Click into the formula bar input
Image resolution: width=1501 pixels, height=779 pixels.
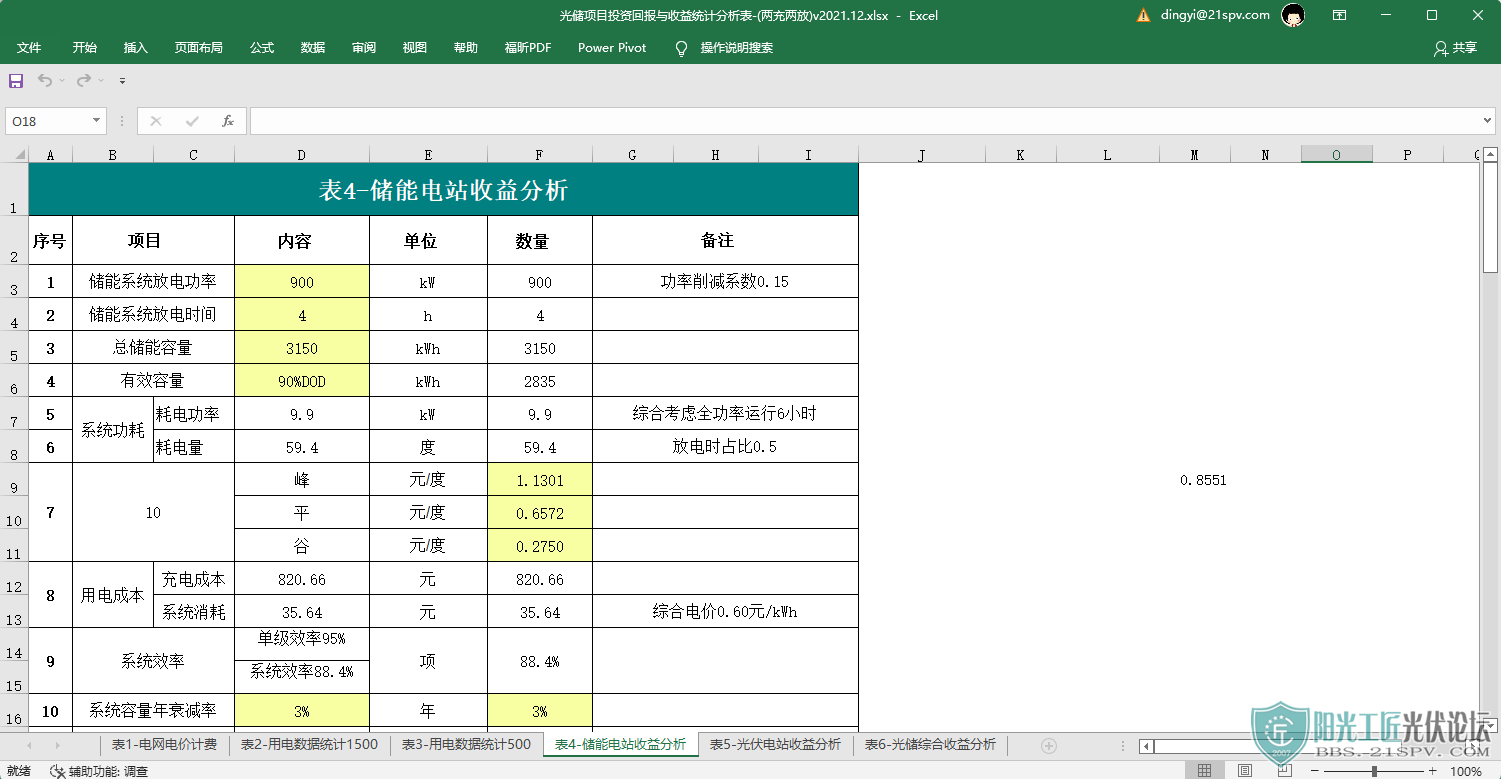tap(865, 121)
